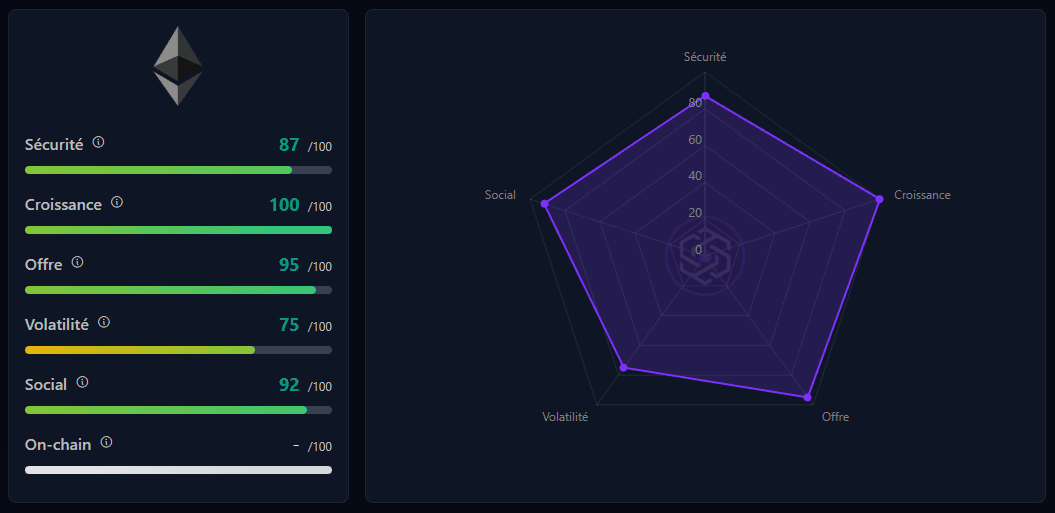Click the Social label in score list

point(46,384)
